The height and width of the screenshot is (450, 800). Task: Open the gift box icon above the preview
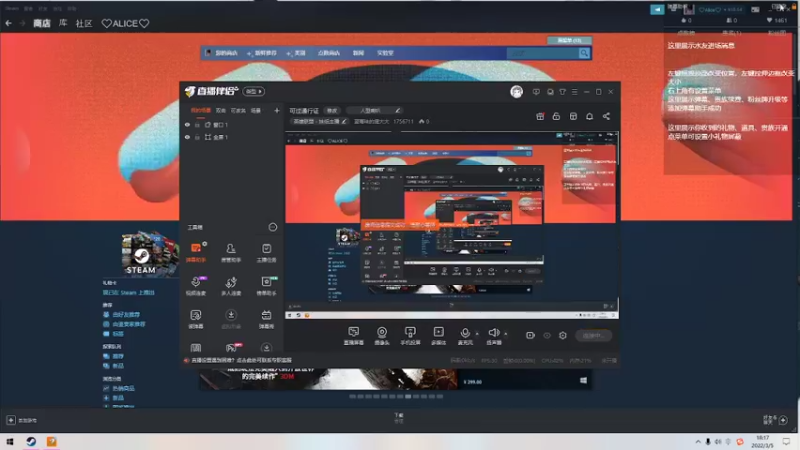[x=540, y=117]
